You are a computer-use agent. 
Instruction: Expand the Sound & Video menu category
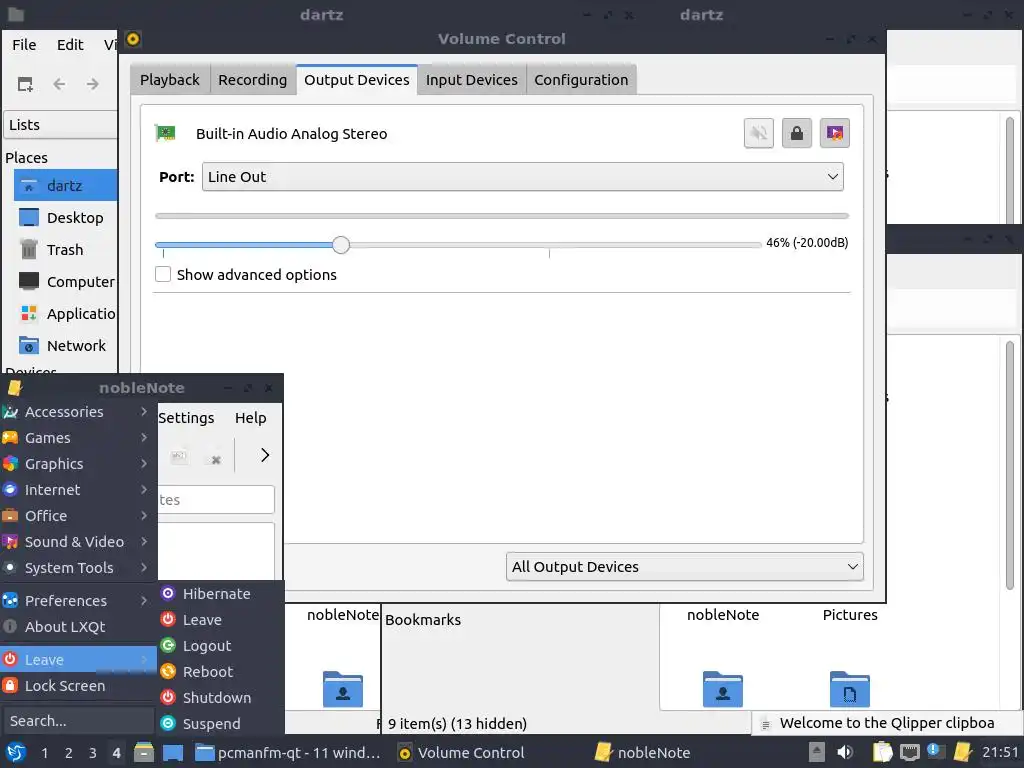tap(78, 542)
